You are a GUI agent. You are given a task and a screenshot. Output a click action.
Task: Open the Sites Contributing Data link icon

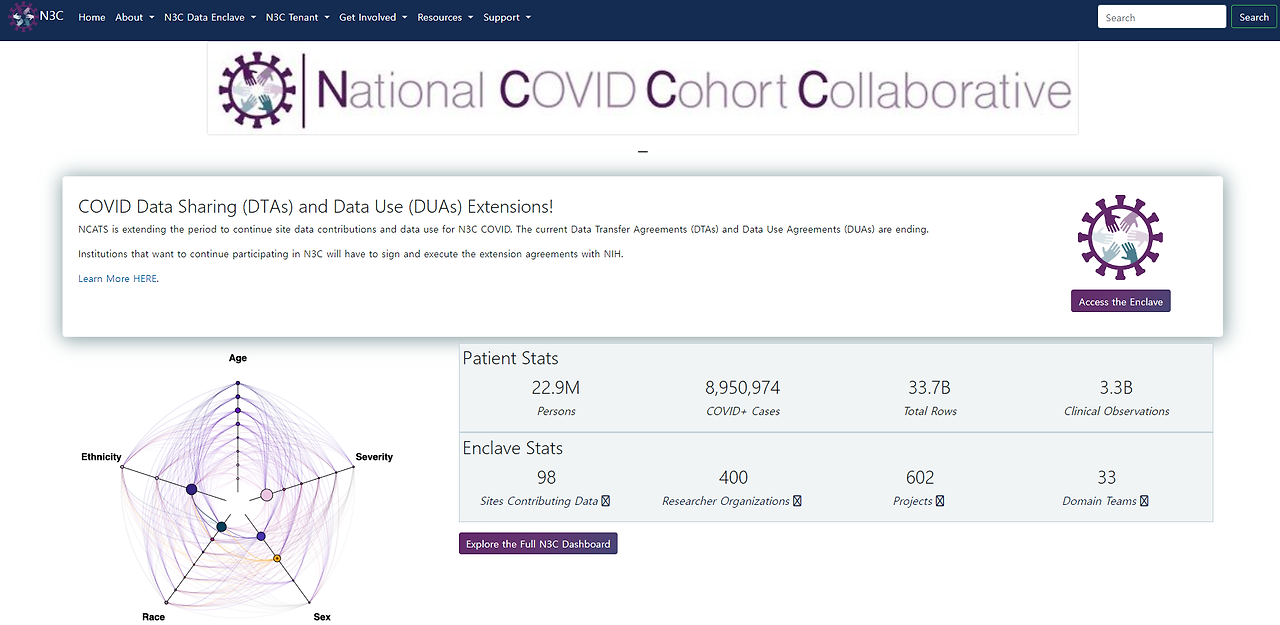pos(606,501)
